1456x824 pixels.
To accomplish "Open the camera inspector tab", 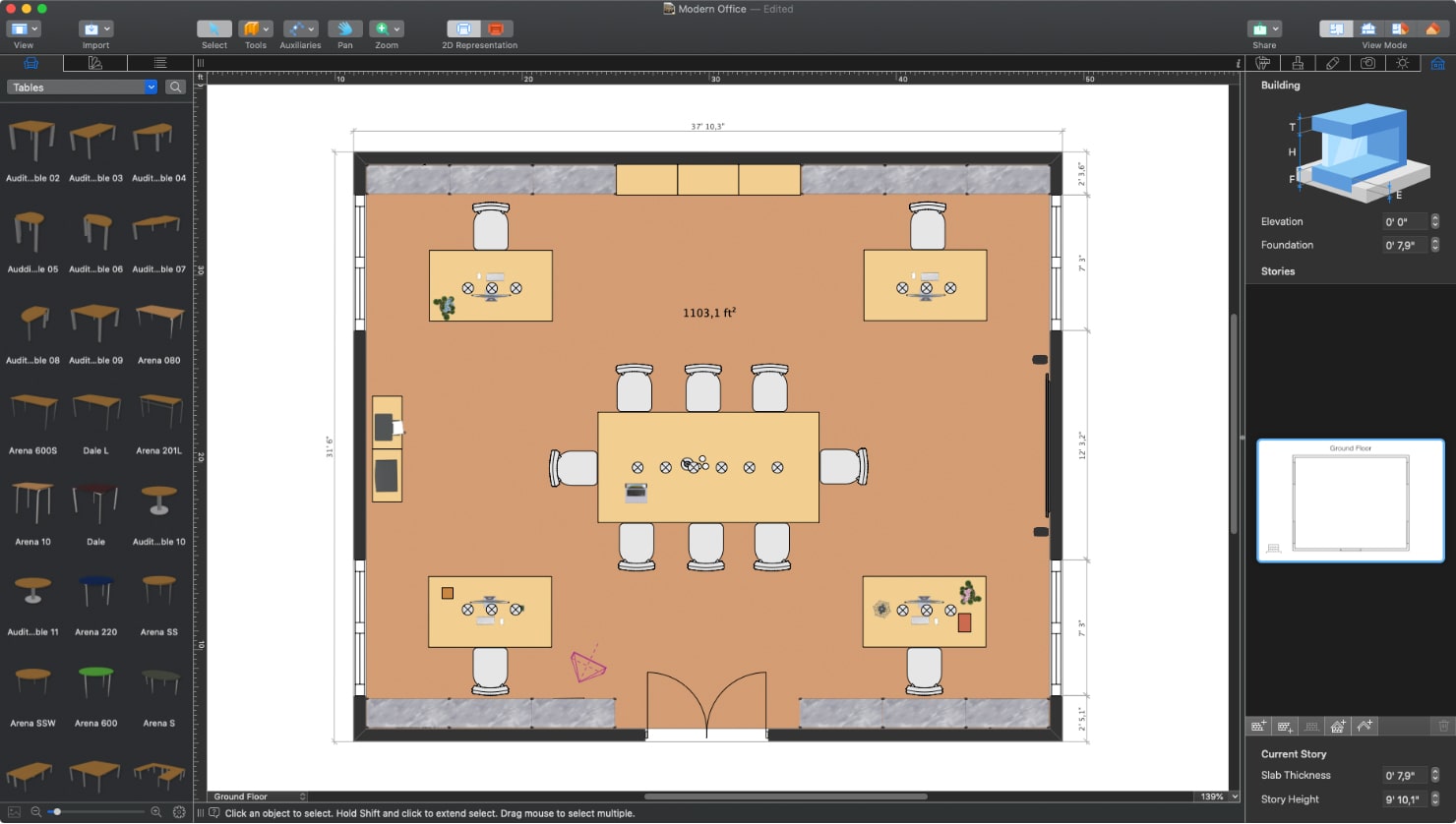I will pyautogui.click(x=1367, y=63).
